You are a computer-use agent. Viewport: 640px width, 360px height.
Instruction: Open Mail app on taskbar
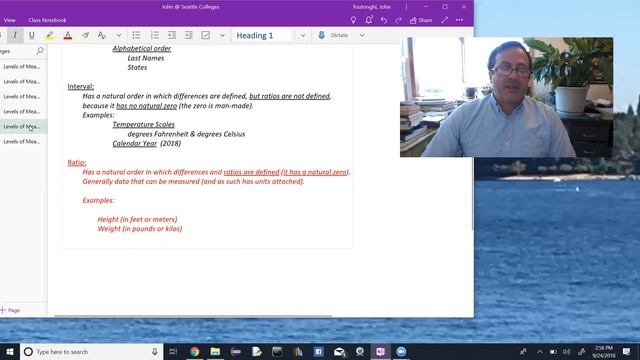pos(340,351)
